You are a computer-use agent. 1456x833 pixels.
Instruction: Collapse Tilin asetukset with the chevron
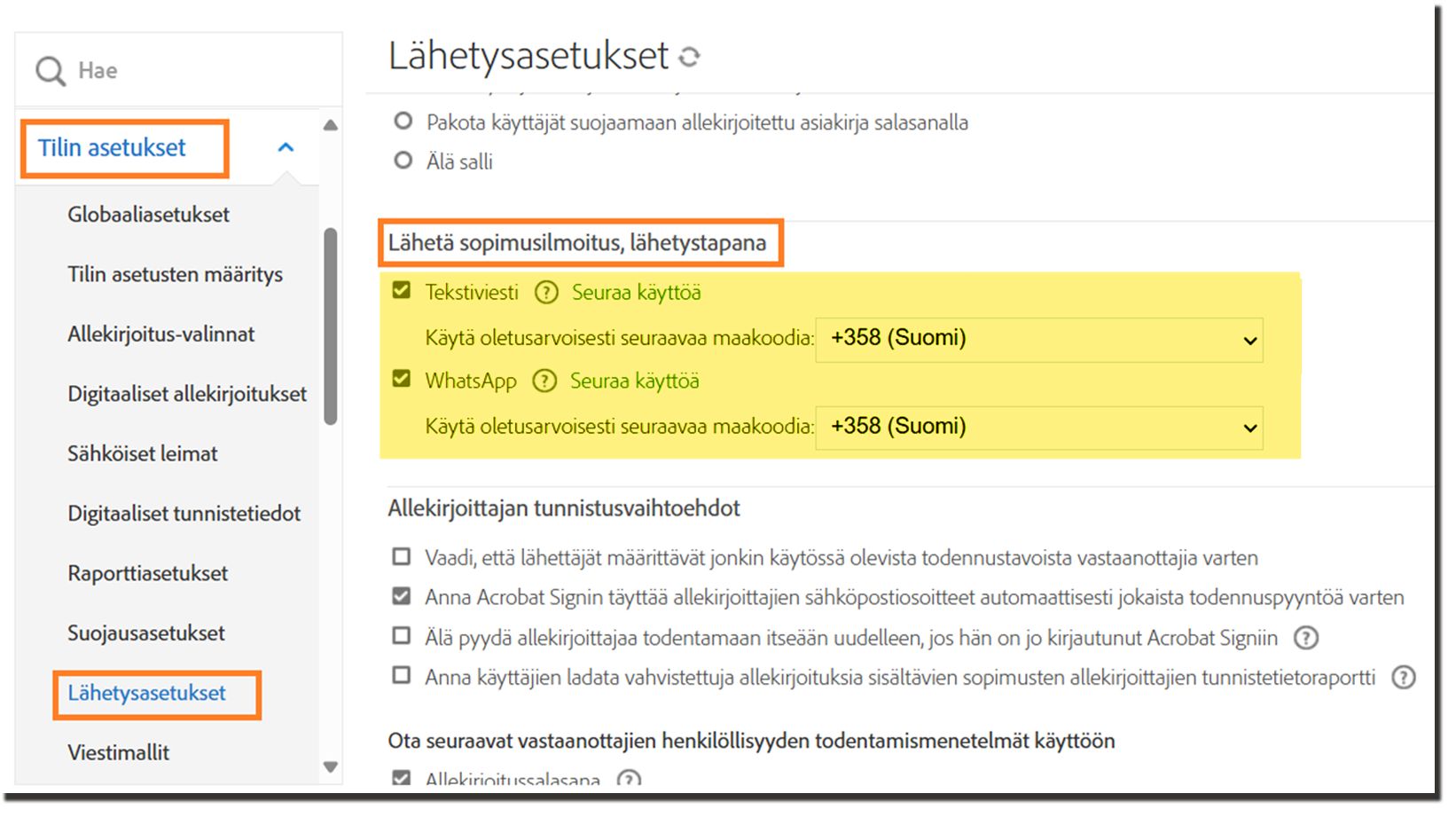coord(286,147)
